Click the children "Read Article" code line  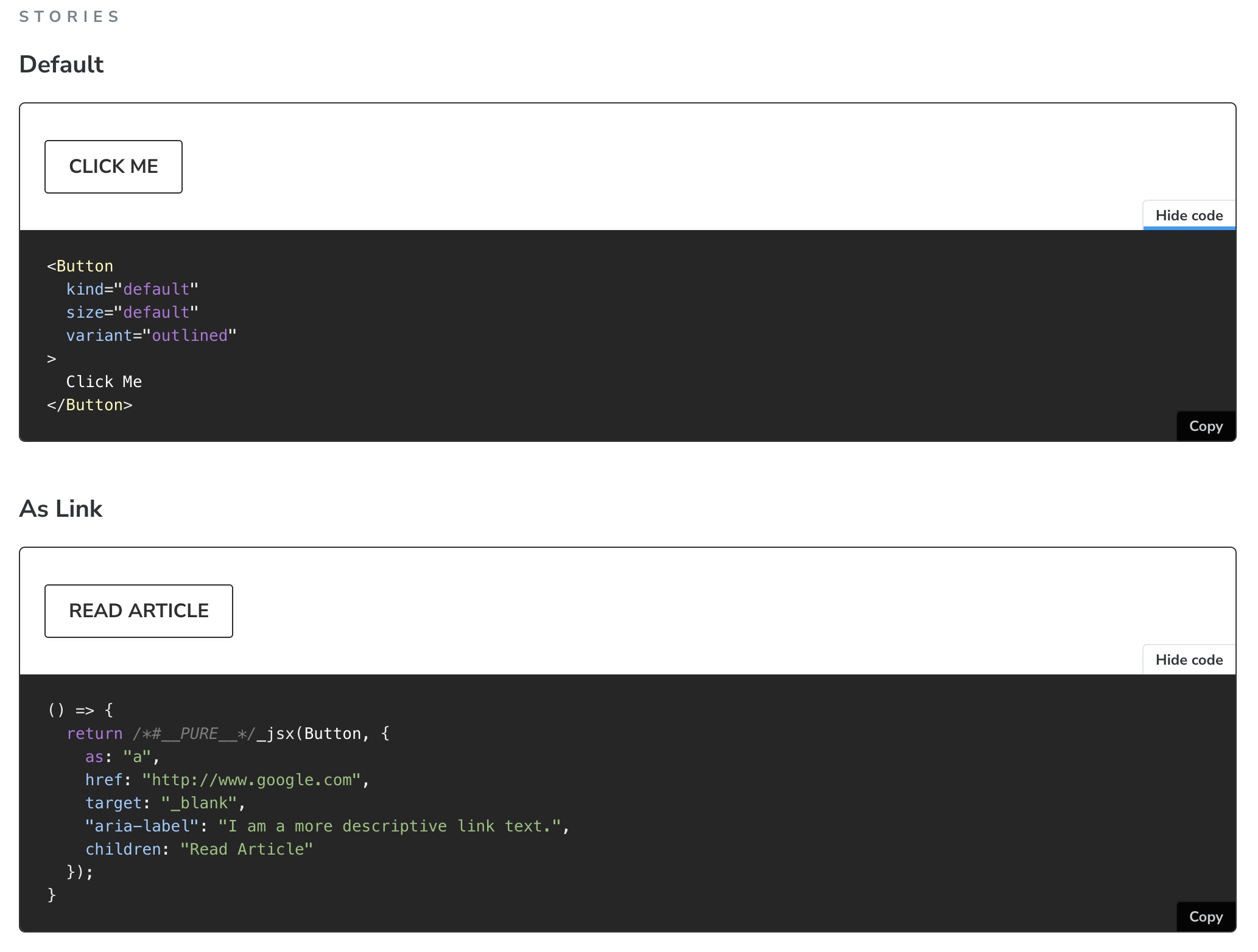199,849
